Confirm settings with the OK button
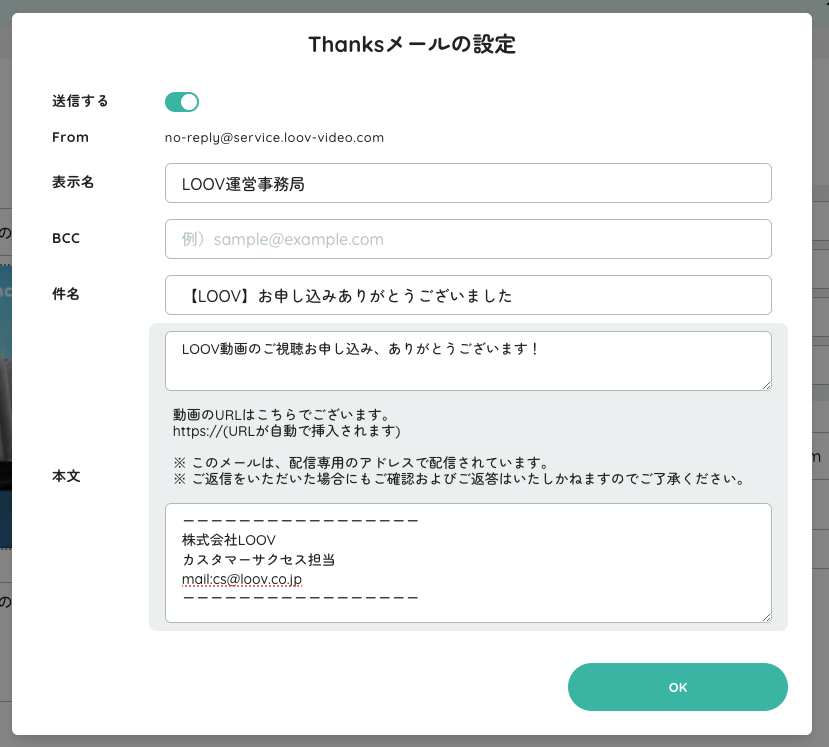Image resolution: width=829 pixels, height=747 pixels. 678,687
